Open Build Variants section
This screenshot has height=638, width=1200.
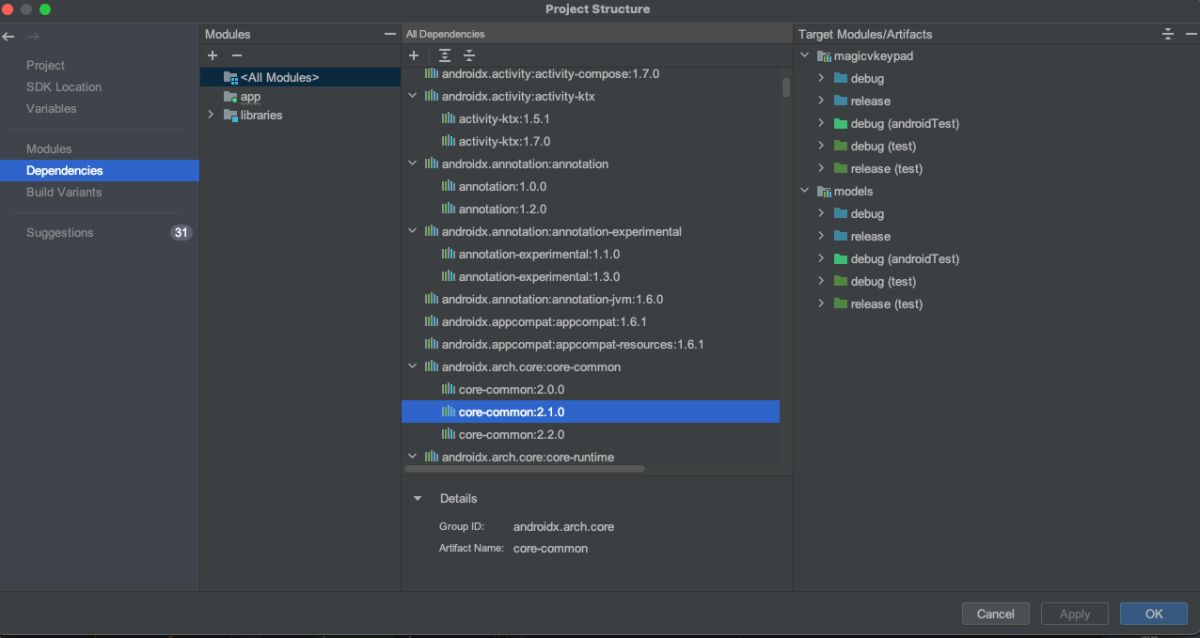pos(64,192)
